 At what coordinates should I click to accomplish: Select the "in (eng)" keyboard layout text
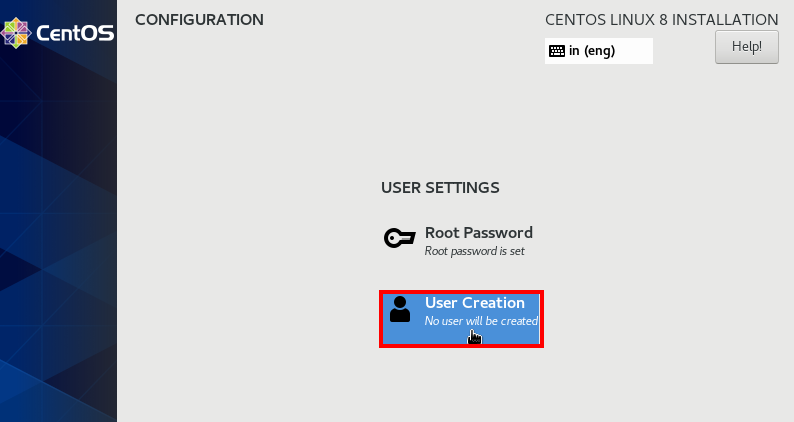click(x=591, y=51)
